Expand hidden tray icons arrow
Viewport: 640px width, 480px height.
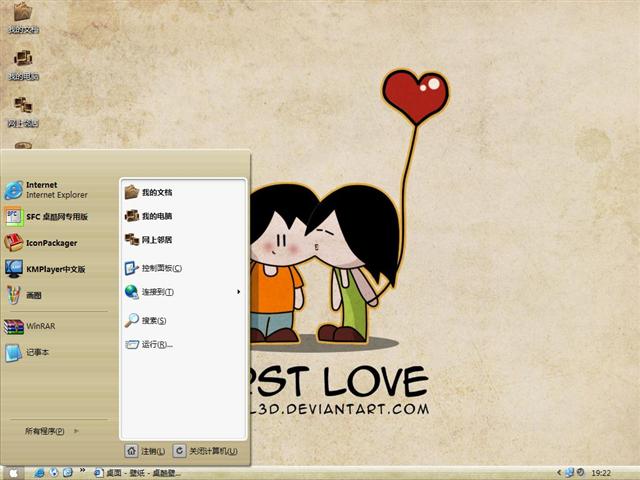coord(559,473)
